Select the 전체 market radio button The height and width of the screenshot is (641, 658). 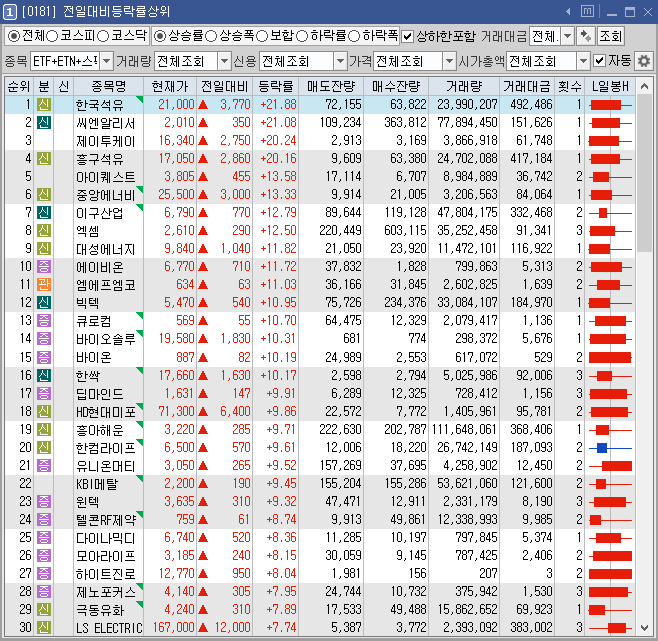coord(14,36)
